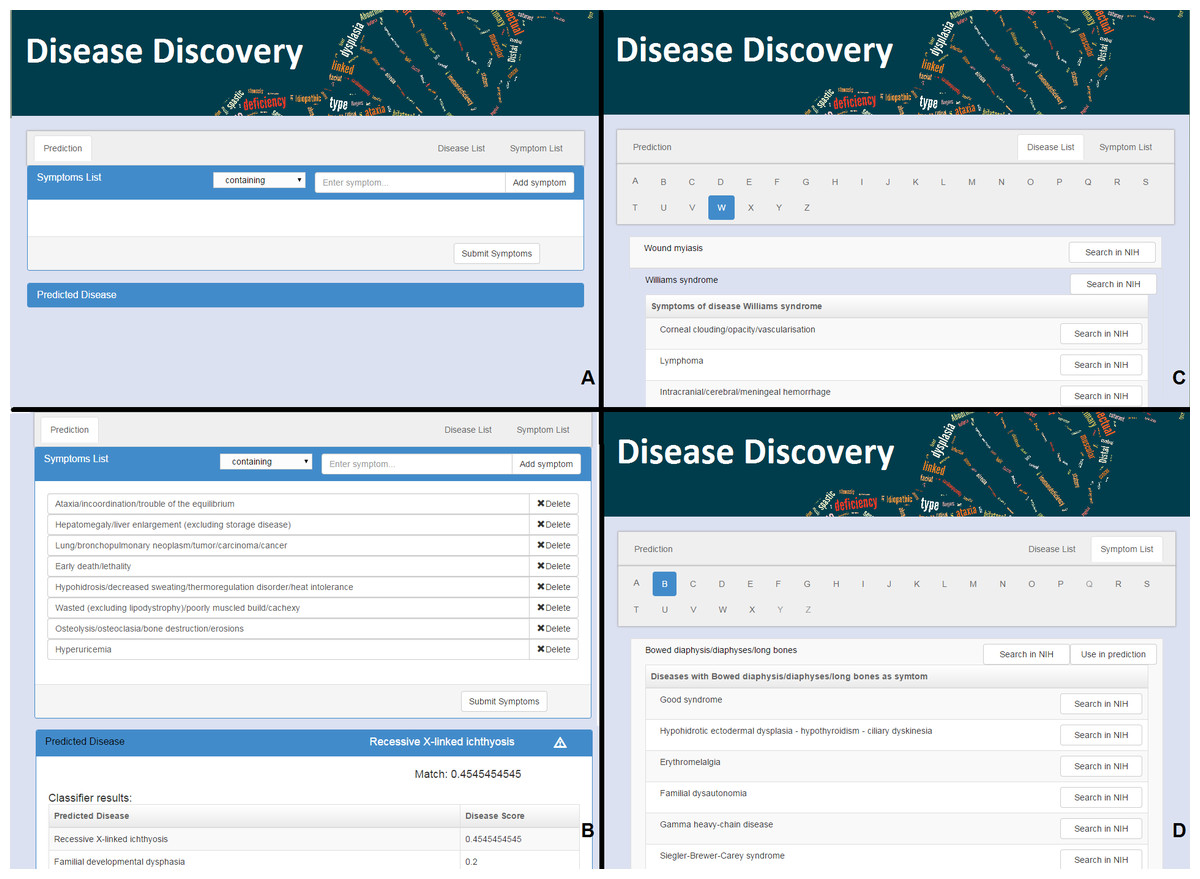Open the containing dropdown above the Ataxia symptom

click(266, 462)
